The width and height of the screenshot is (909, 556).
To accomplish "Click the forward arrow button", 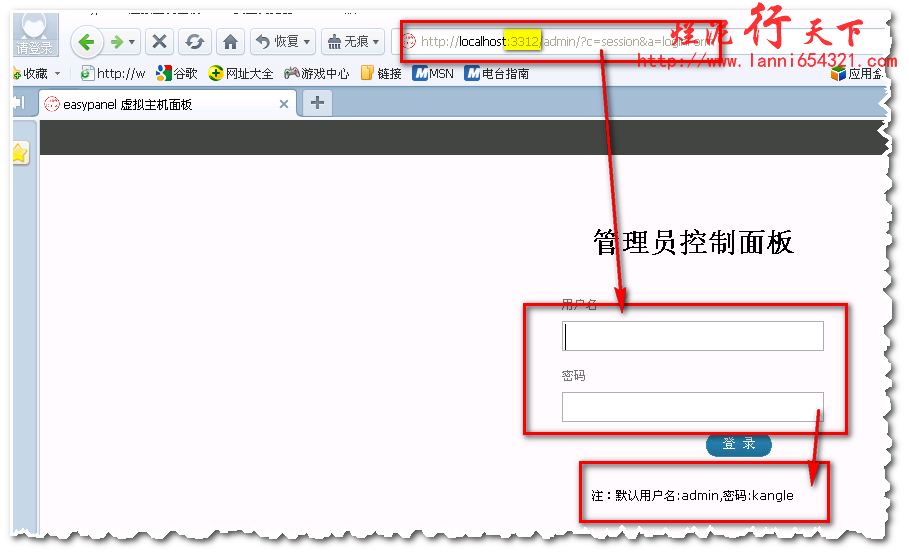I will [117, 42].
